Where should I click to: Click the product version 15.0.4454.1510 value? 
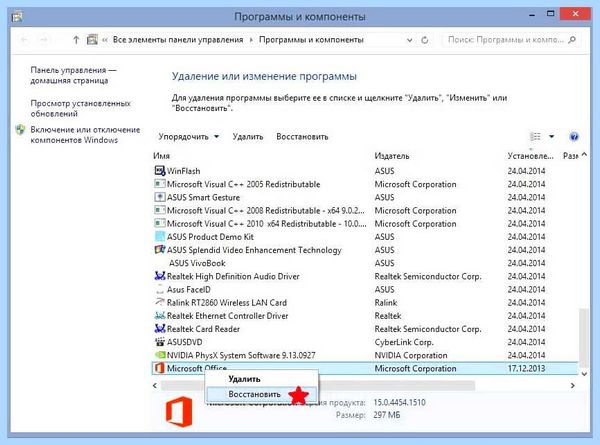coord(399,402)
